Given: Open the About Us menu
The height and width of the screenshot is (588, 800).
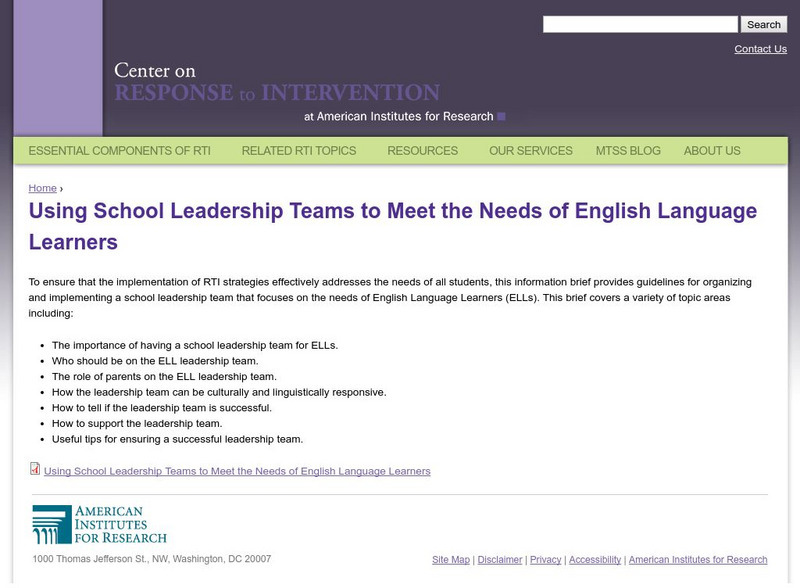Looking at the screenshot, I should click(712, 151).
